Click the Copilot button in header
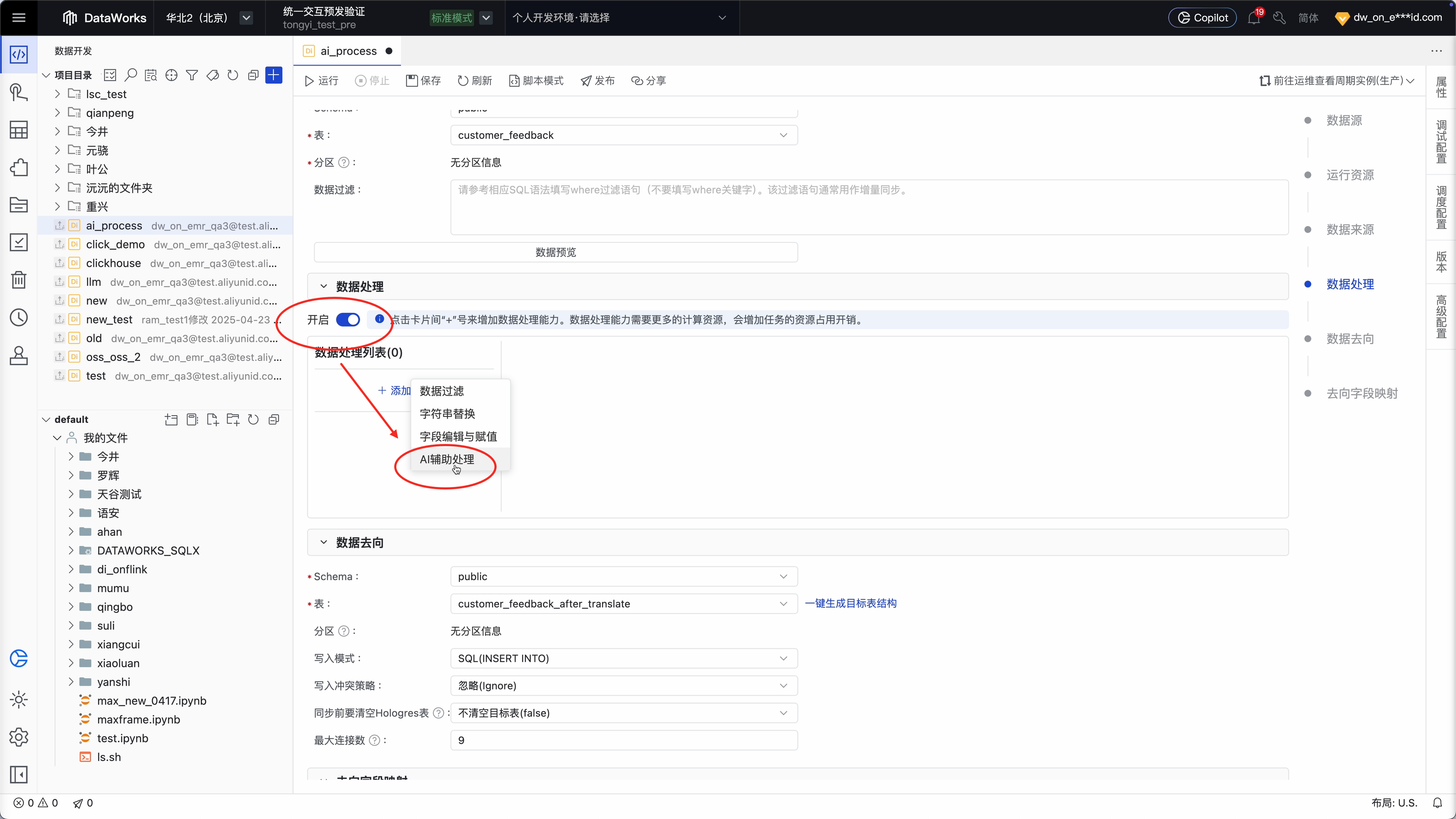This screenshot has width=1456, height=819. [x=1202, y=17]
